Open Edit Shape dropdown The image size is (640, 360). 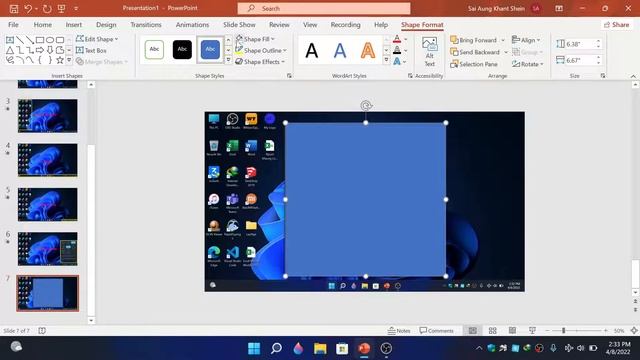[97, 39]
